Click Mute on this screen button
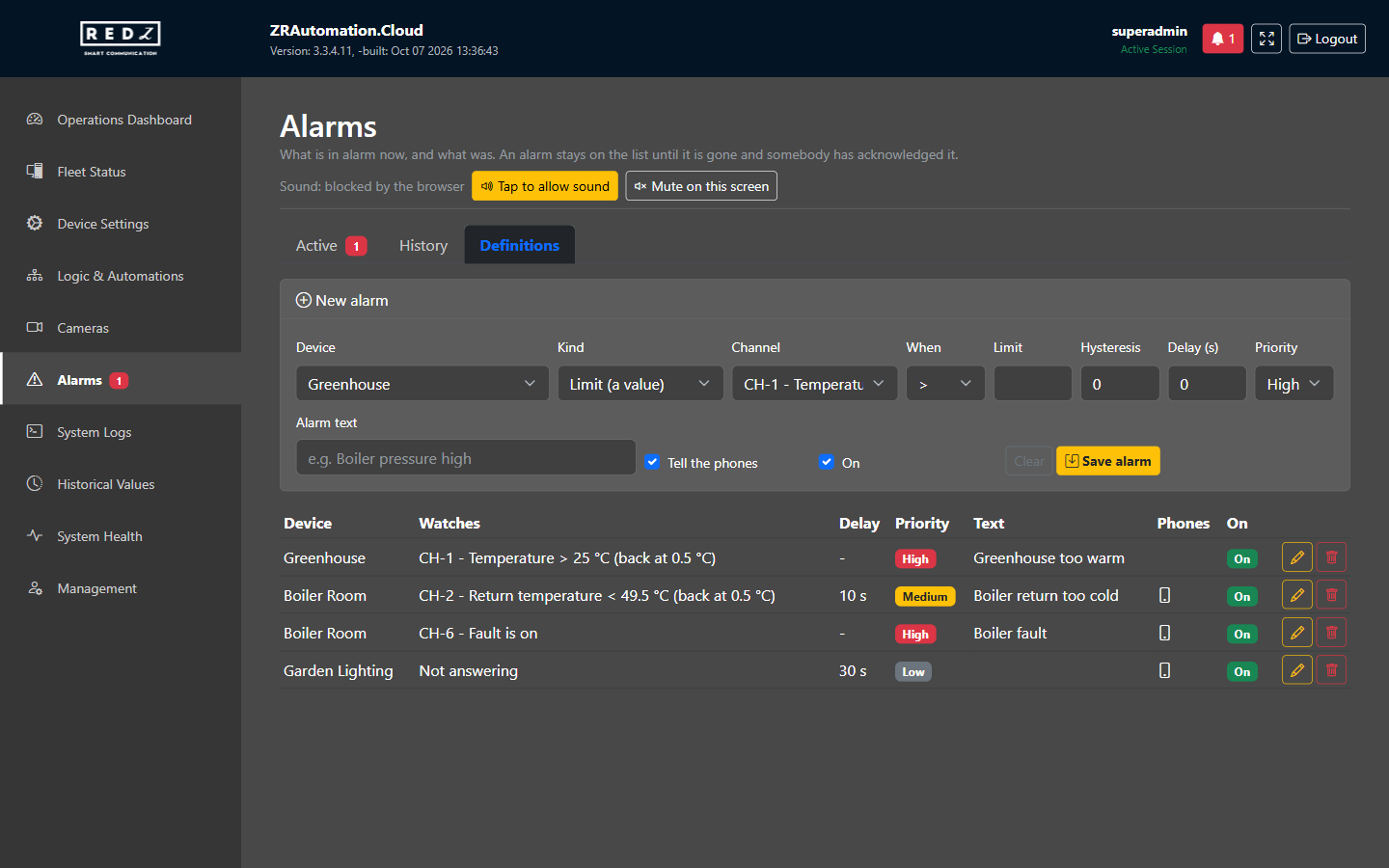Image resolution: width=1389 pixels, height=868 pixels. click(701, 186)
